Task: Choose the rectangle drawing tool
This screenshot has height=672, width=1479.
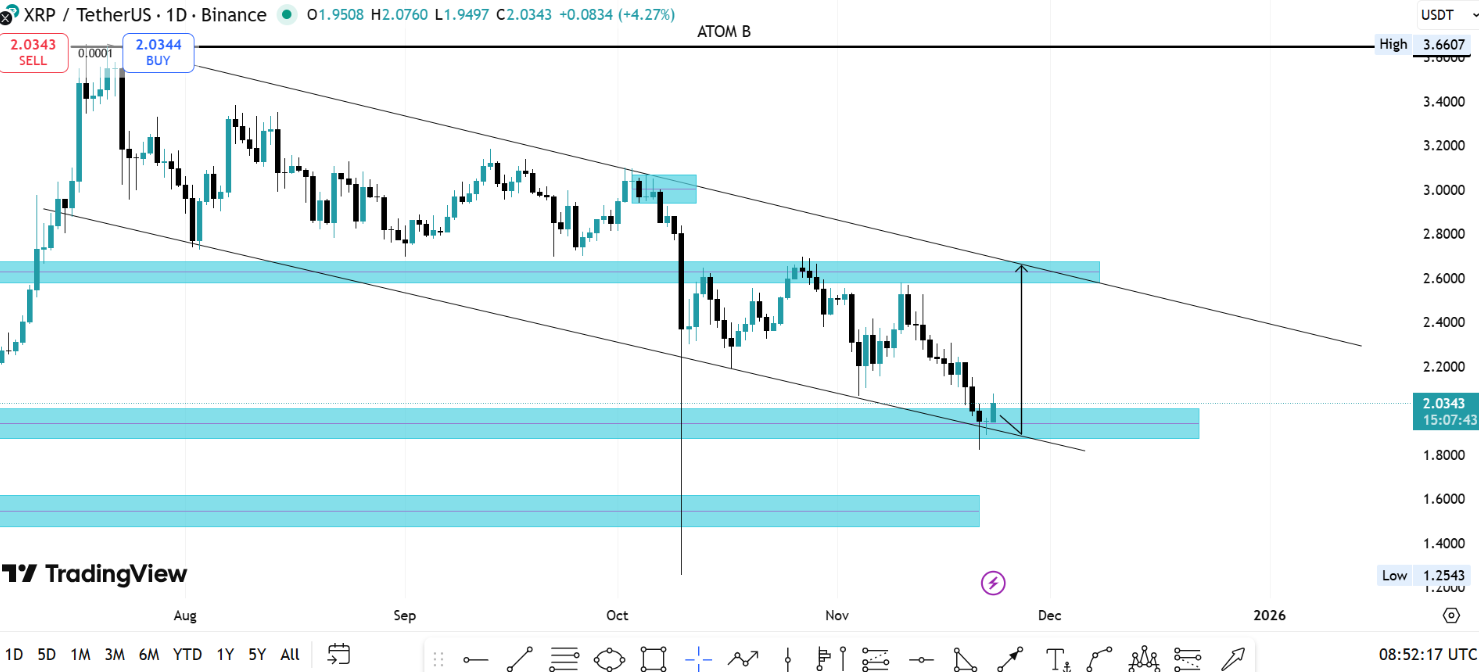Action: [653, 658]
